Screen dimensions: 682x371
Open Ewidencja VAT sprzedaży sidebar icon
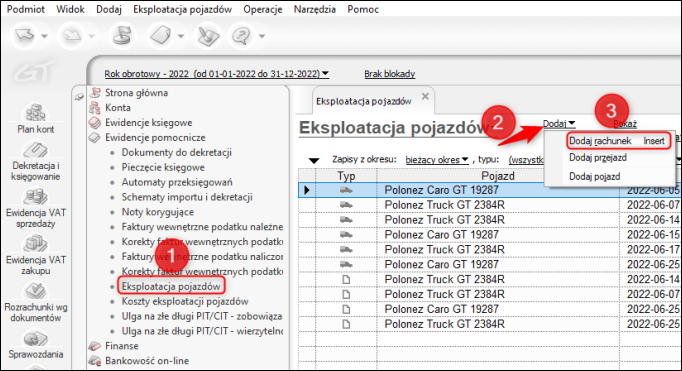point(36,208)
